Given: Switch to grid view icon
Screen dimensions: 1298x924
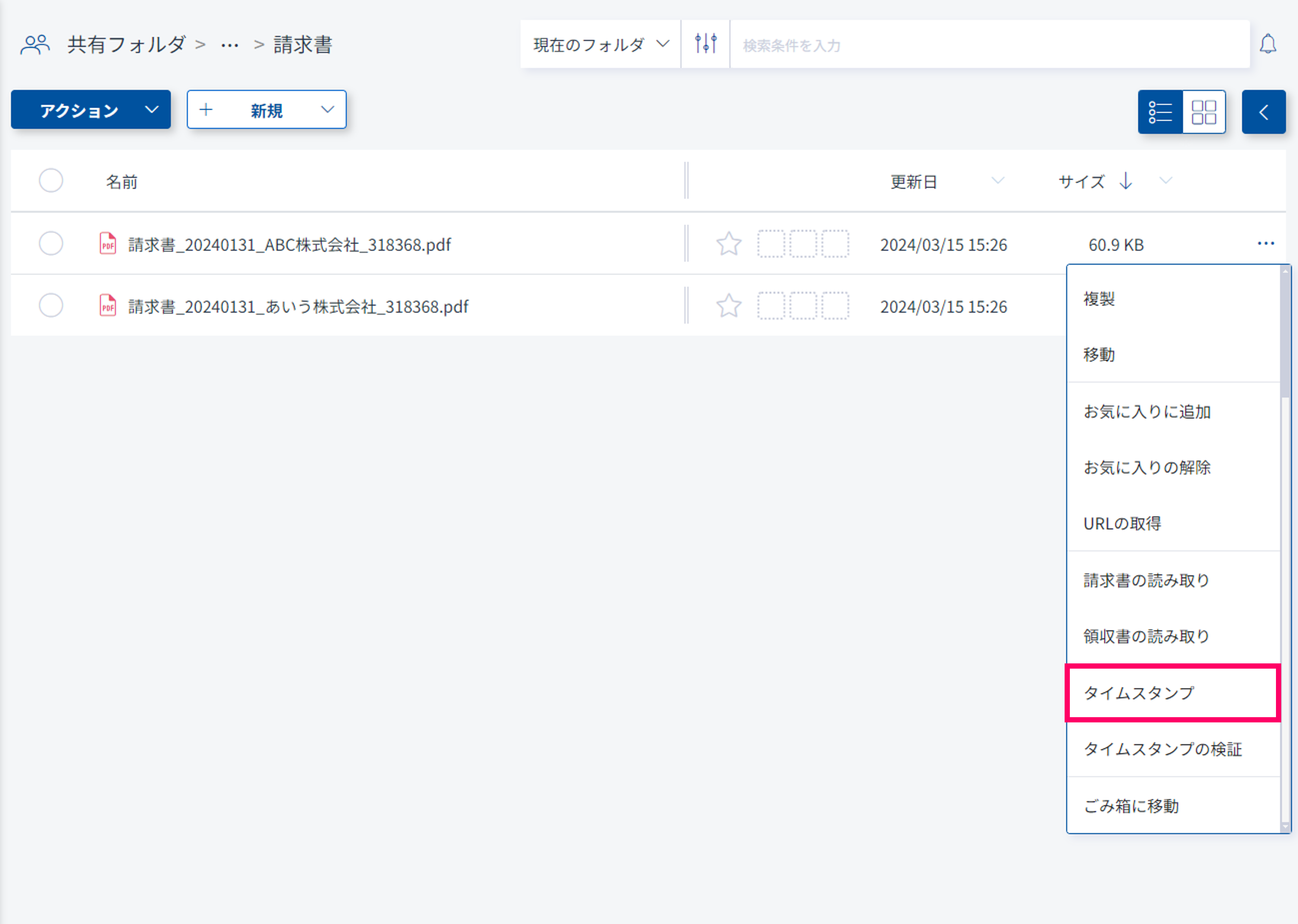Looking at the screenshot, I should coord(1204,112).
